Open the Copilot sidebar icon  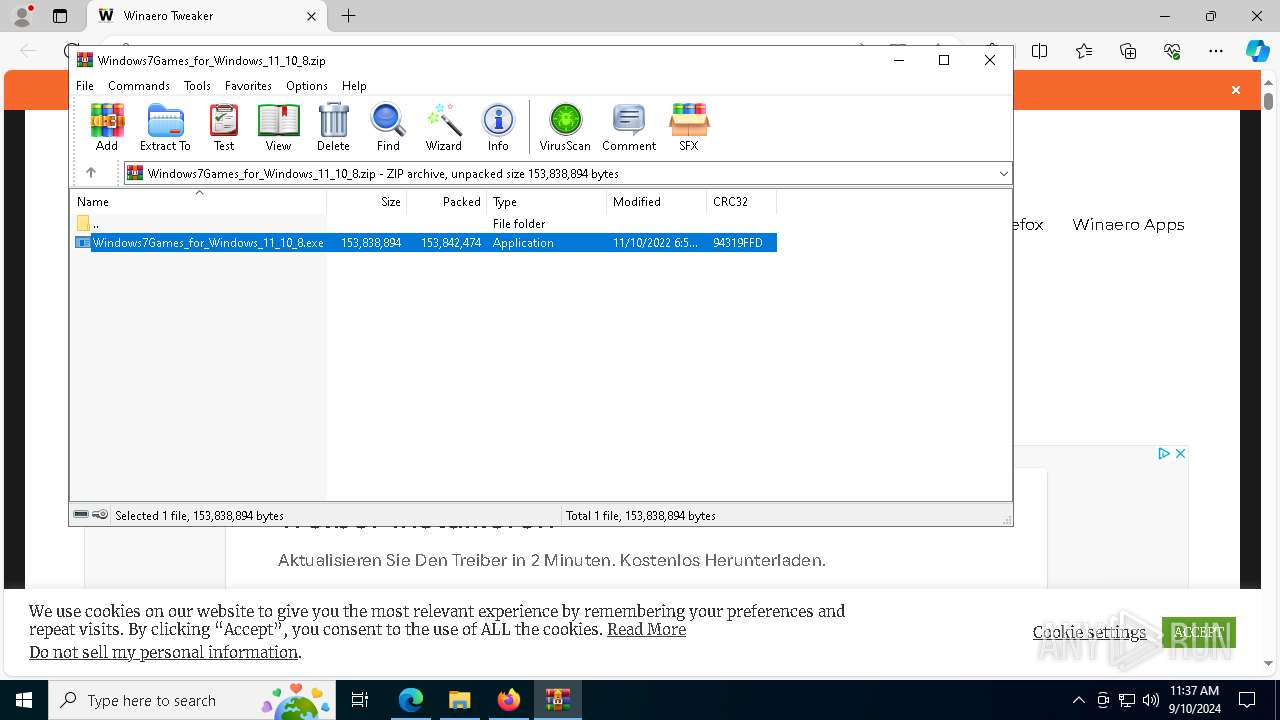1257,51
